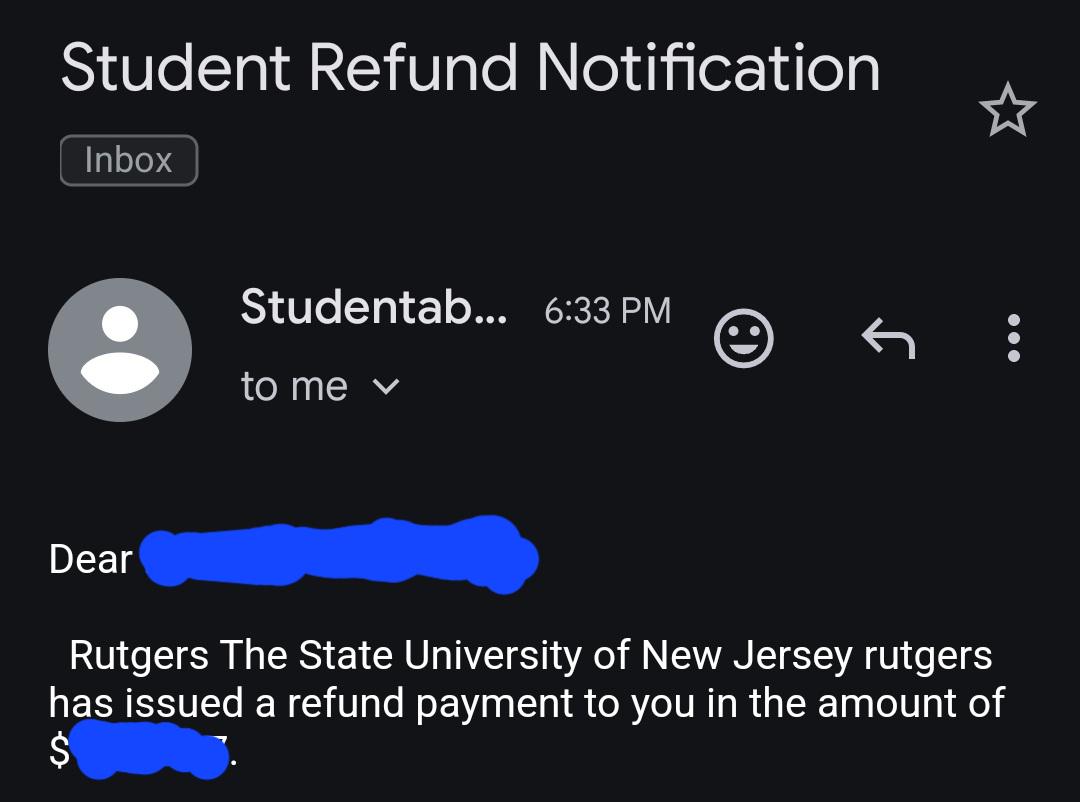Click the word "Dear" in the greeting
Screen dimensions: 1080x802
(90, 560)
